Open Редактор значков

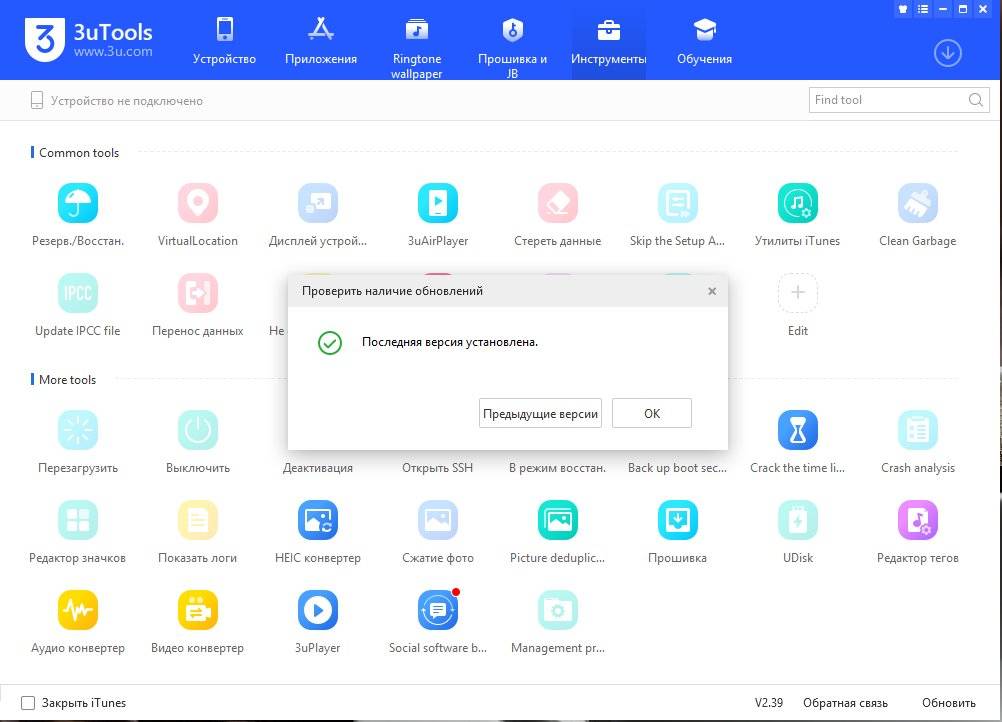click(x=78, y=520)
